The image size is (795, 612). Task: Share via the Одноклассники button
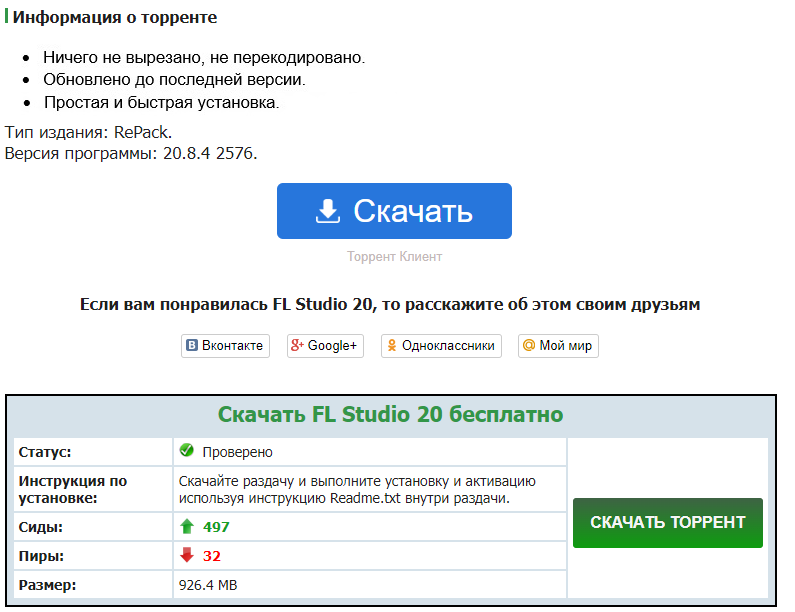[441, 346]
